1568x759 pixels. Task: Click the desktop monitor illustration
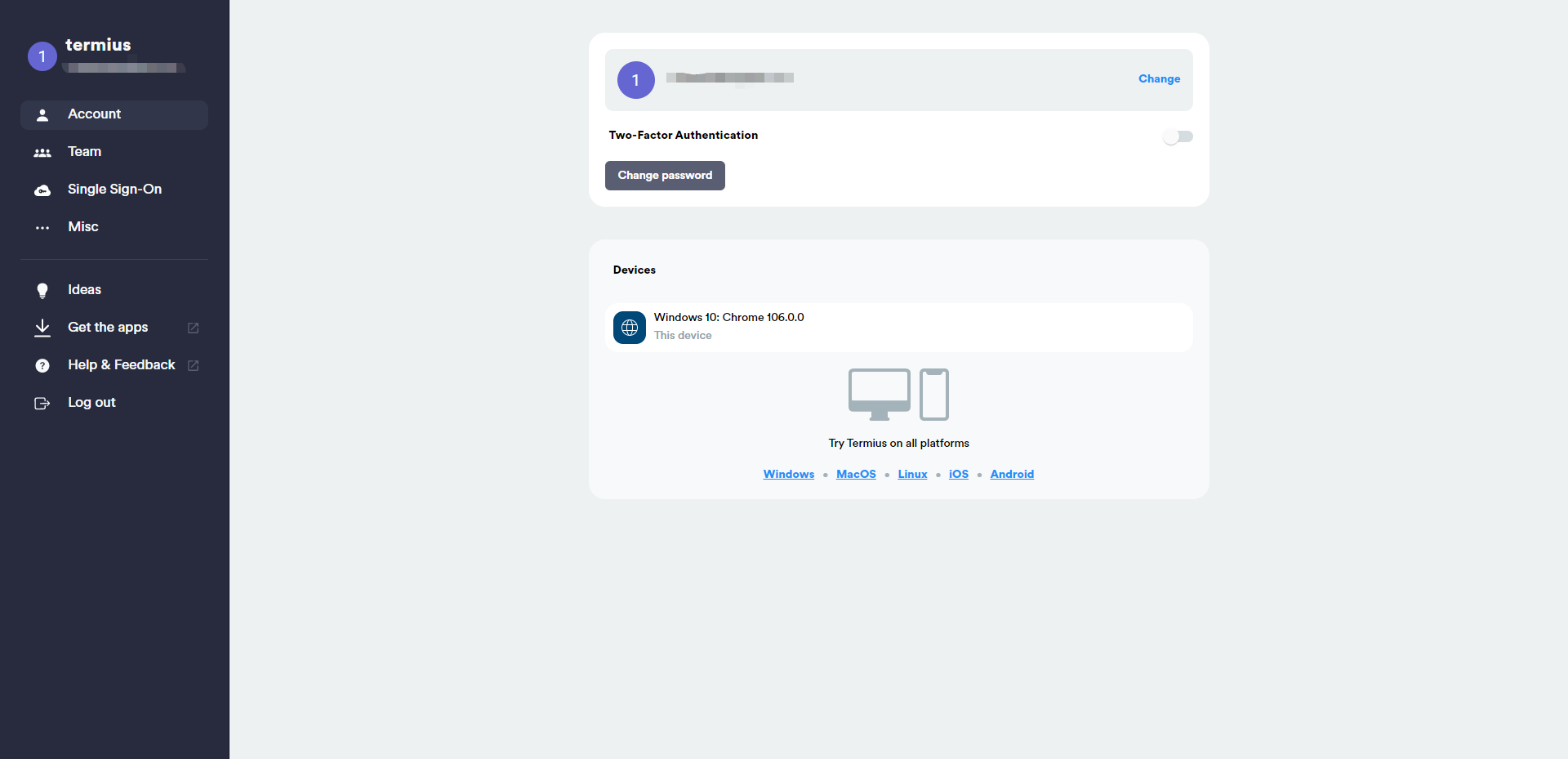[x=880, y=395]
